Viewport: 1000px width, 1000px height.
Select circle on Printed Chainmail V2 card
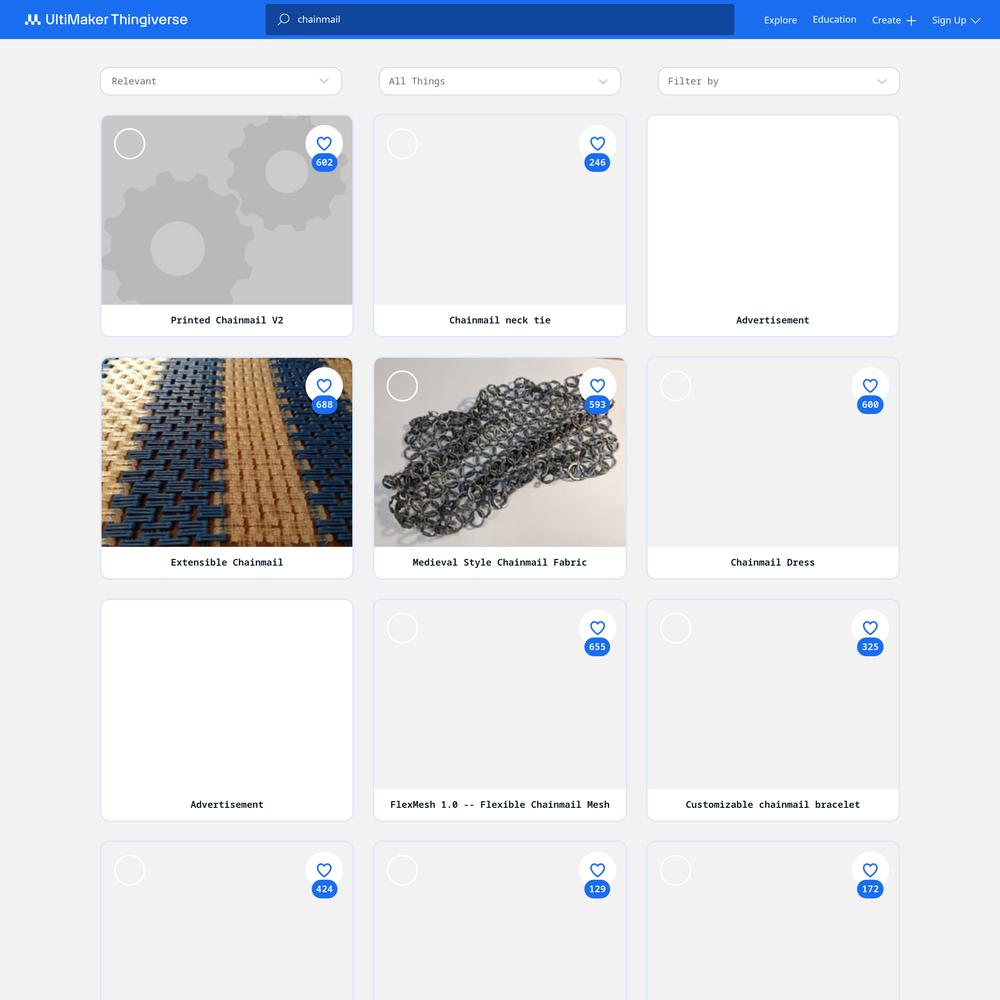(x=129, y=143)
